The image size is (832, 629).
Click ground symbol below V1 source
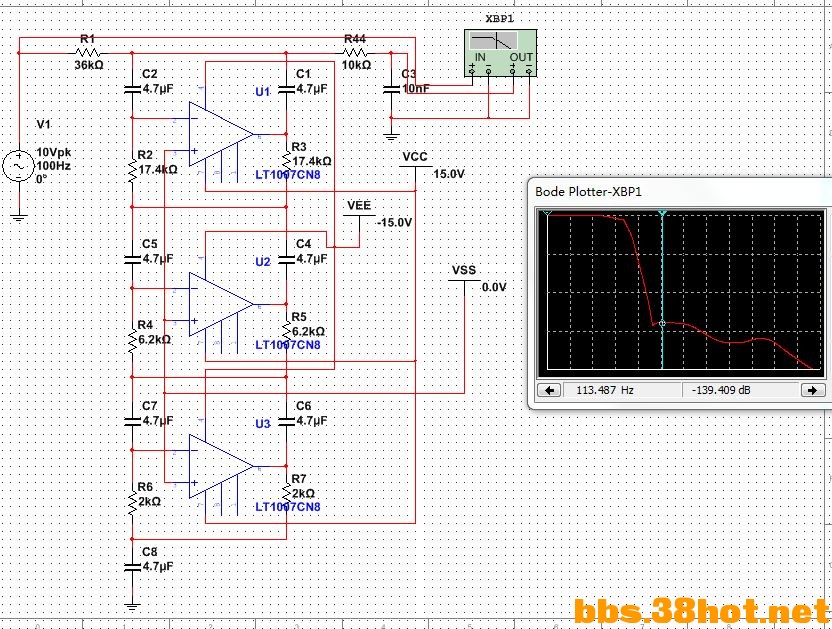click(19, 217)
